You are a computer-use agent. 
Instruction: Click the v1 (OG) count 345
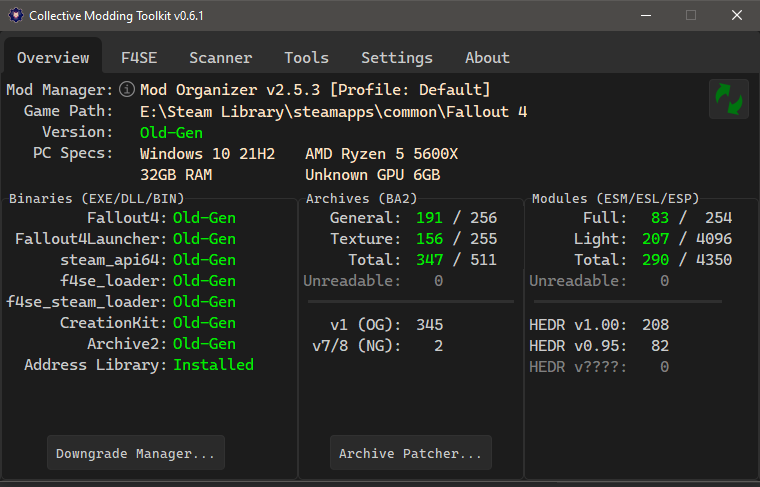coord(429,324)
